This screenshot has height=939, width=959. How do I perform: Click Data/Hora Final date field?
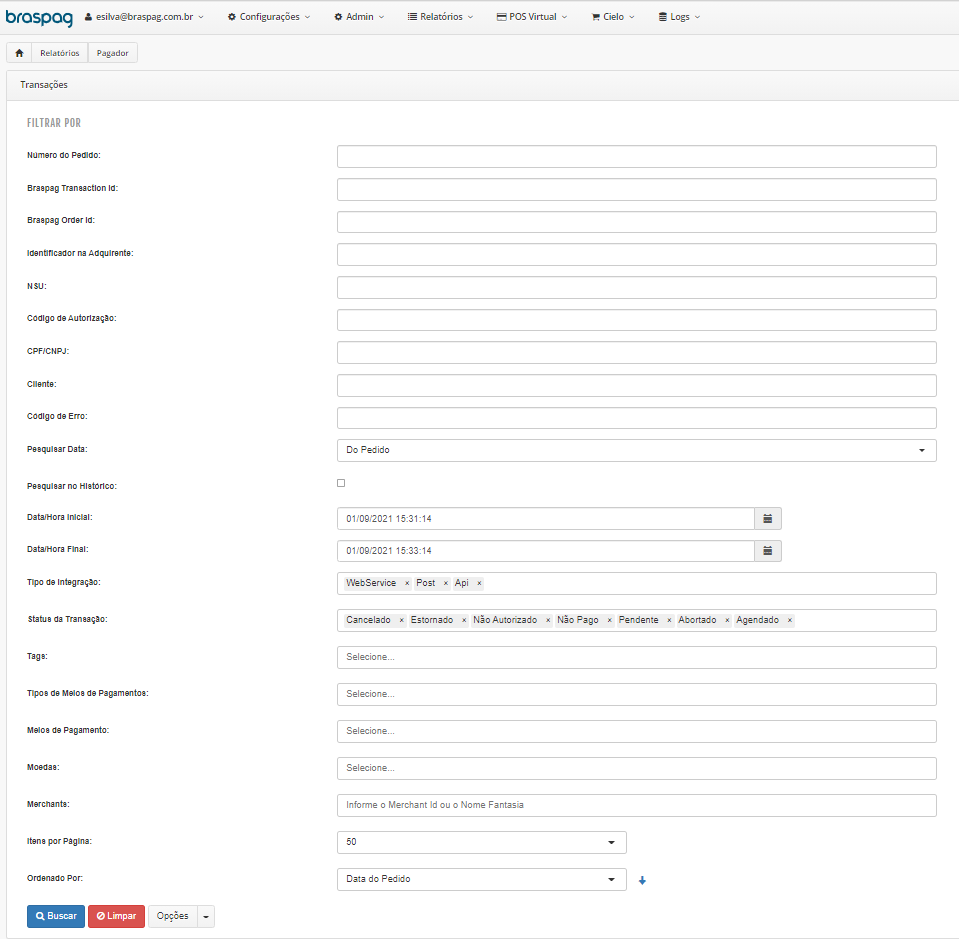546,551
